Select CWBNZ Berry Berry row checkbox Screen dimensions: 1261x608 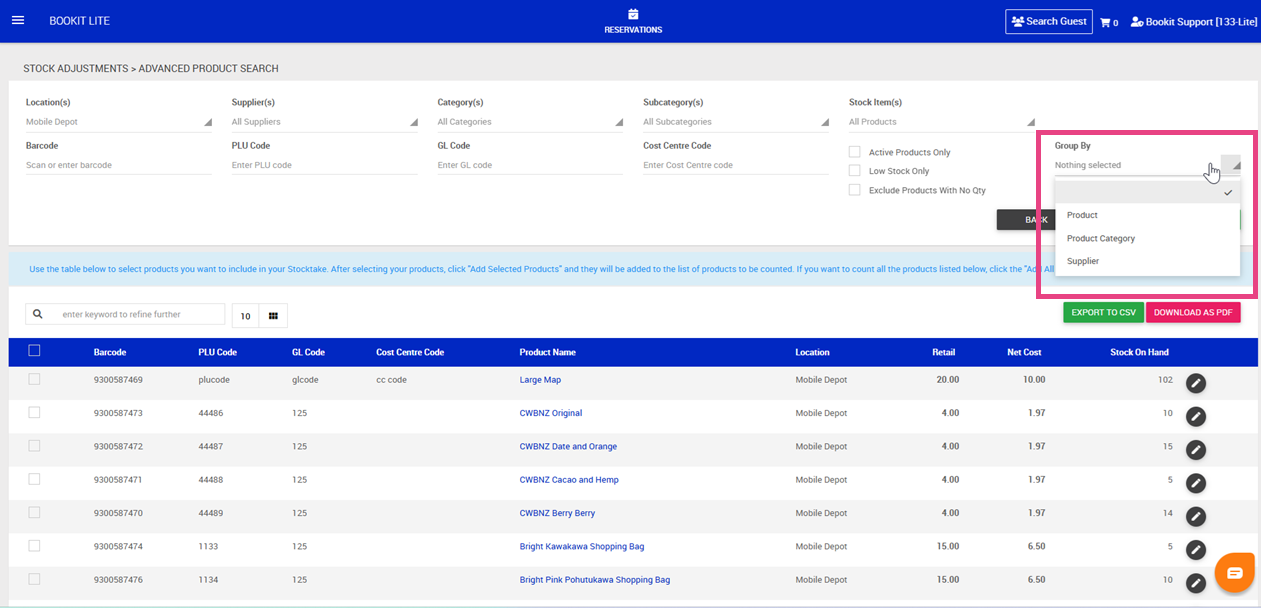[x=34, y=512]
